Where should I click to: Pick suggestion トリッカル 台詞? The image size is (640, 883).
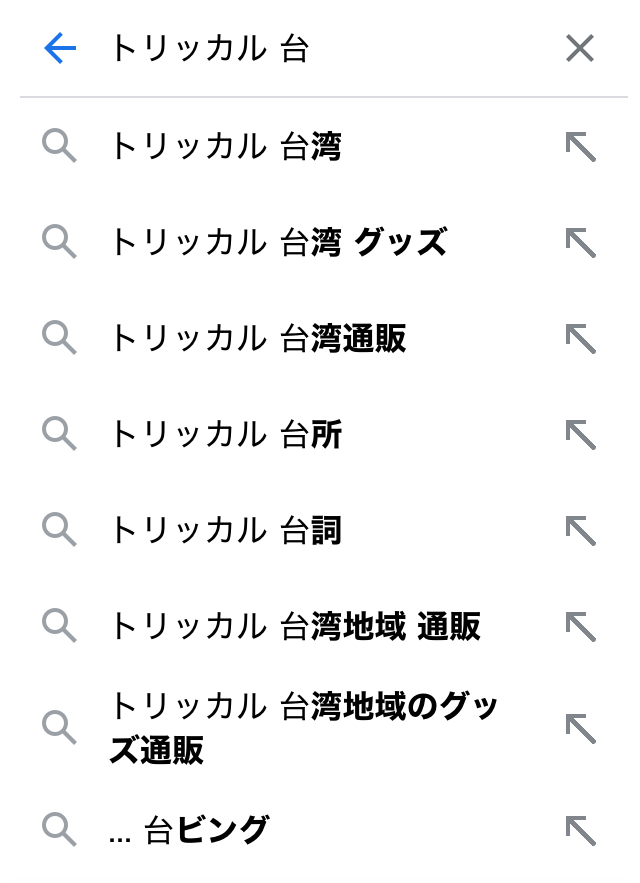click(x=226, y=531)
